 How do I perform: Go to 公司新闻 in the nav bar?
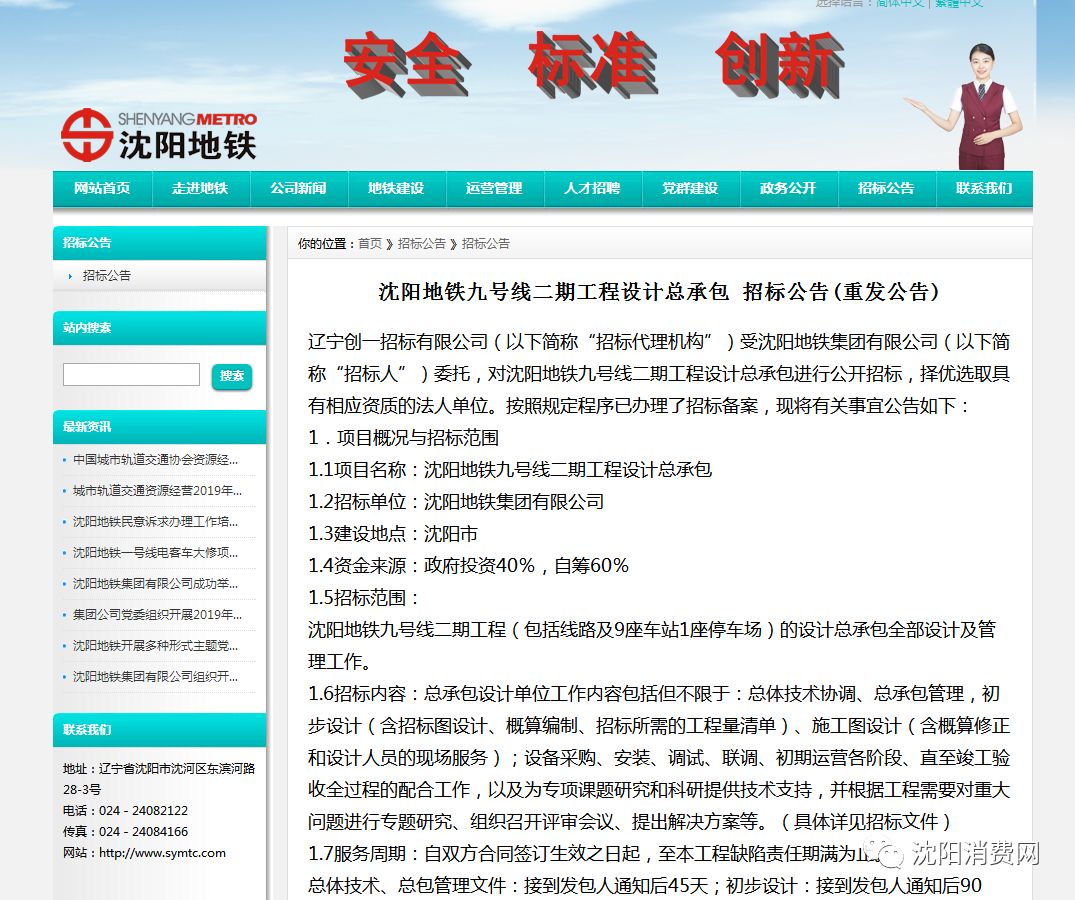pyautogui.click(x=298, y=188)
